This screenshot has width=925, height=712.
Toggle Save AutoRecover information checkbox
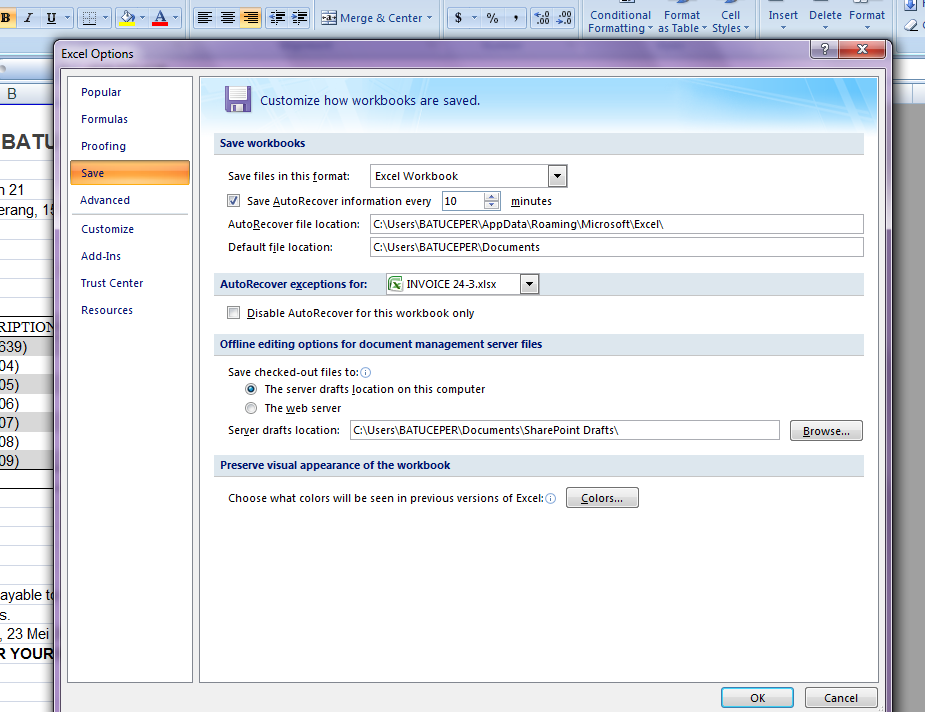point(234,201)
